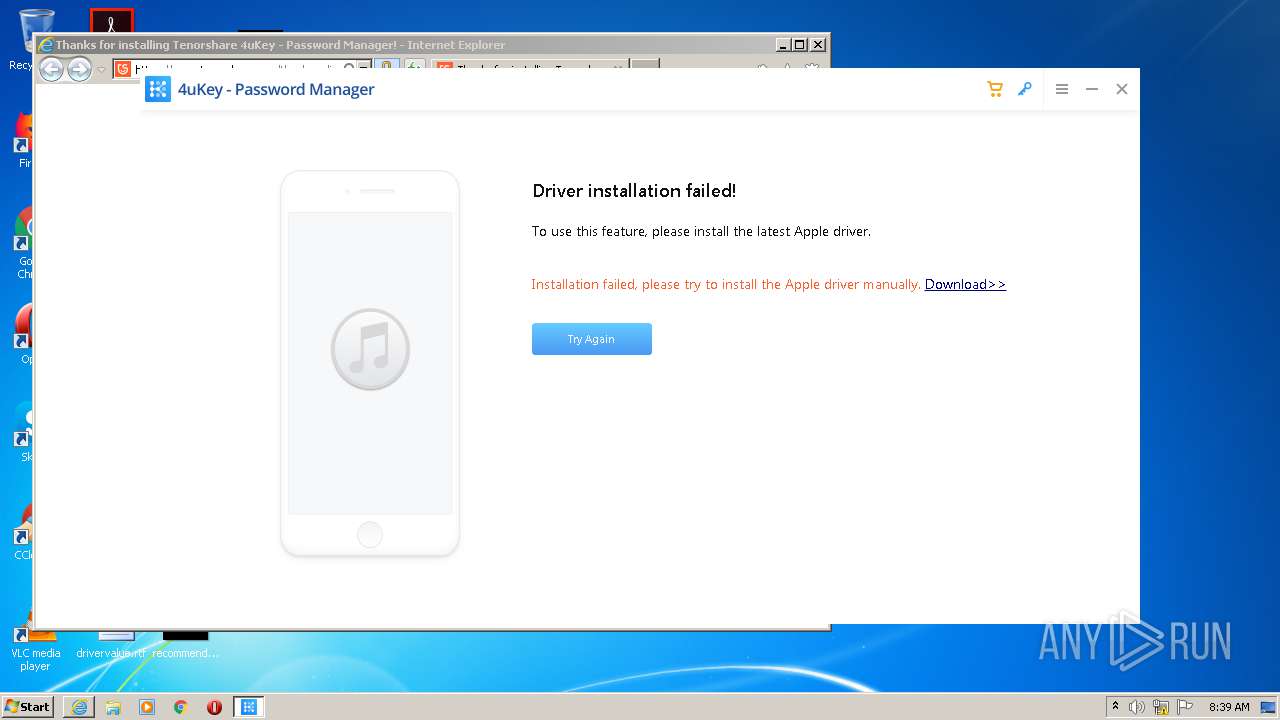The width and height of the screenshot is (1280, 720).
Task: Click the site favicon in IE address bar
Action: (123, 69)
